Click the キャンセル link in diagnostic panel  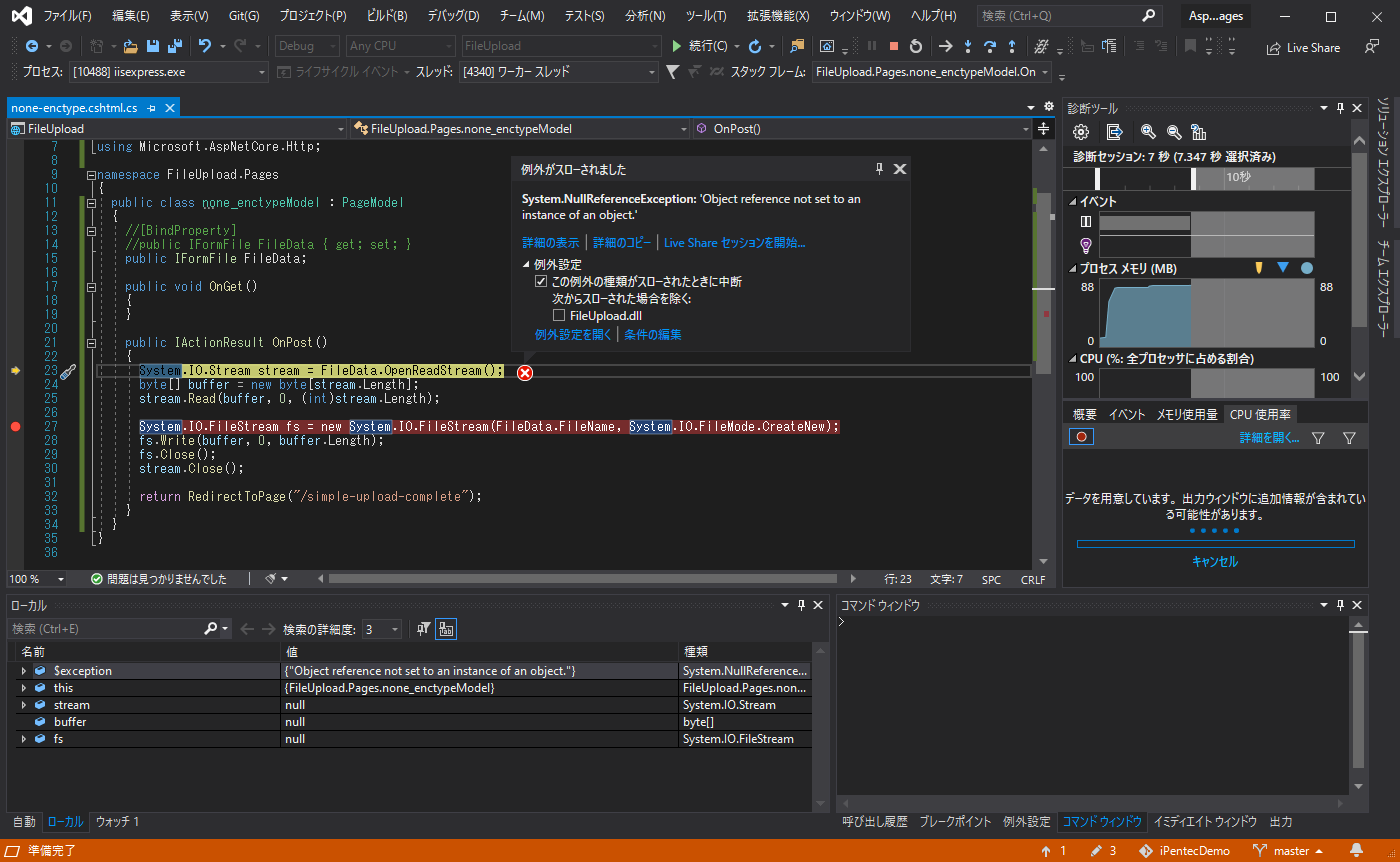click(x=1214, y=561)
